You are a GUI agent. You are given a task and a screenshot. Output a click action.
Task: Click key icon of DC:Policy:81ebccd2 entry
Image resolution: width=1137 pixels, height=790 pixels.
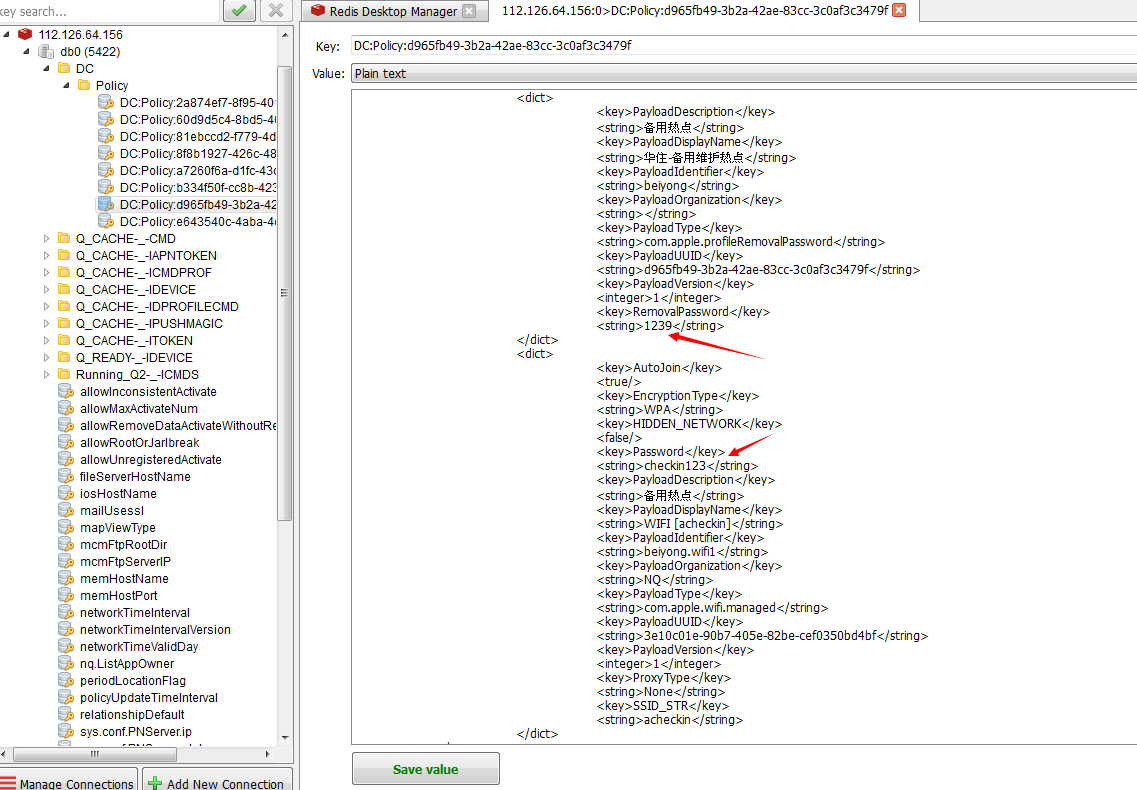[x=106, y=136]
